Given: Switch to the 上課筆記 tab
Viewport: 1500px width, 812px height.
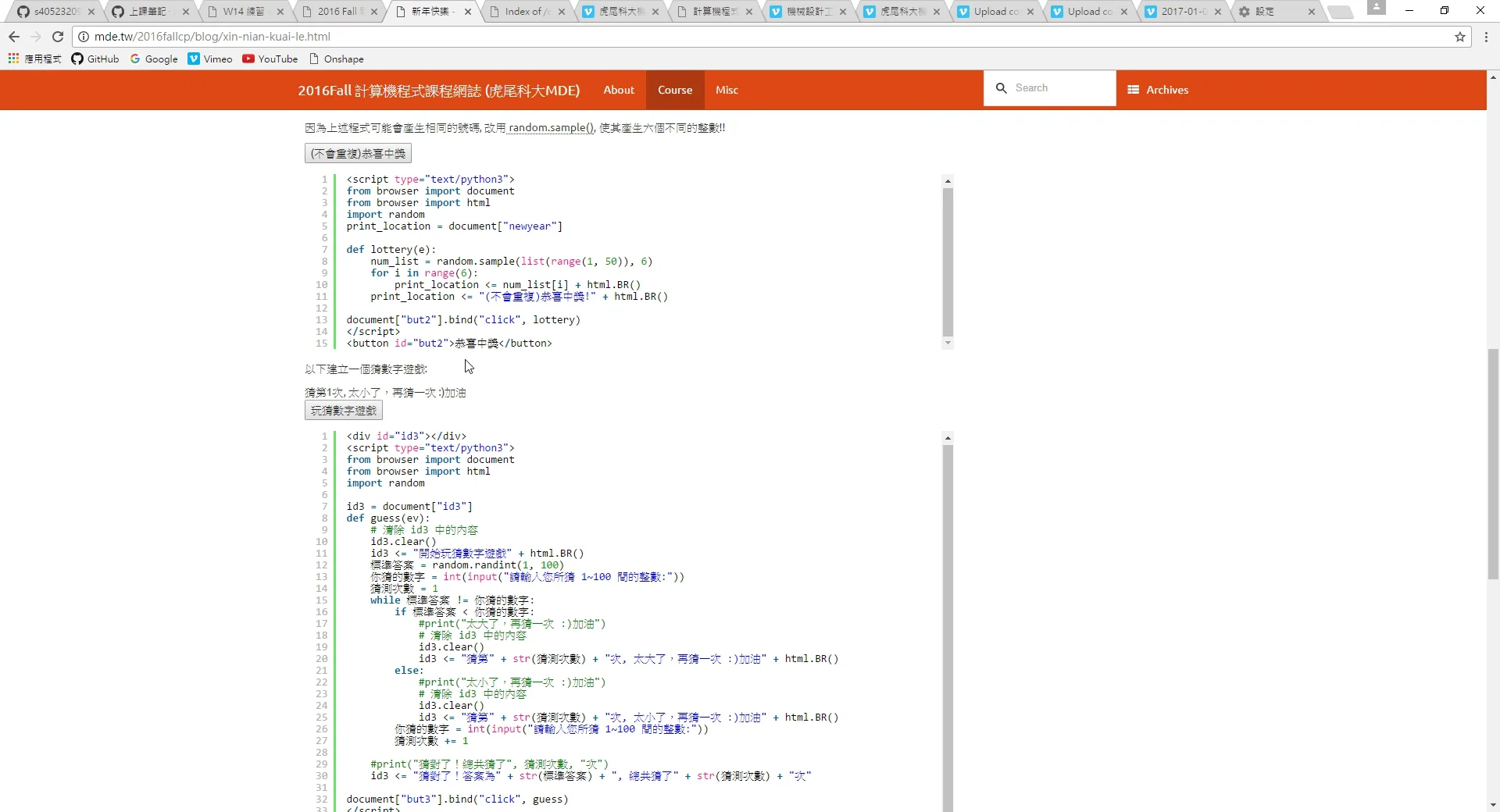Looking at the screenshot, I should tap(148, 12).
